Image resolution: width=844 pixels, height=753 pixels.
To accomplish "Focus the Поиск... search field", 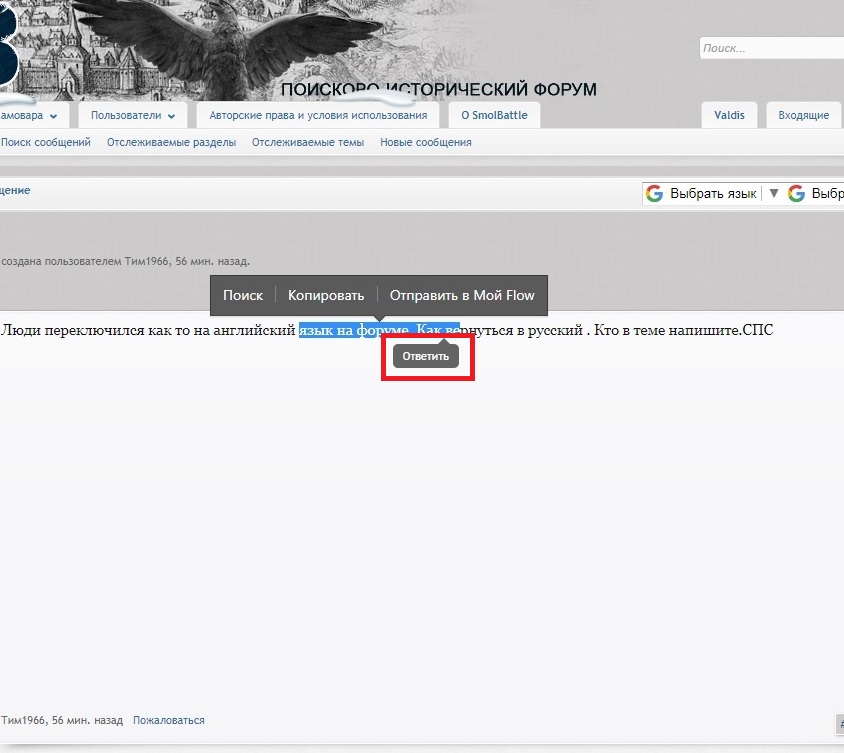I will (x=772, y=48).
